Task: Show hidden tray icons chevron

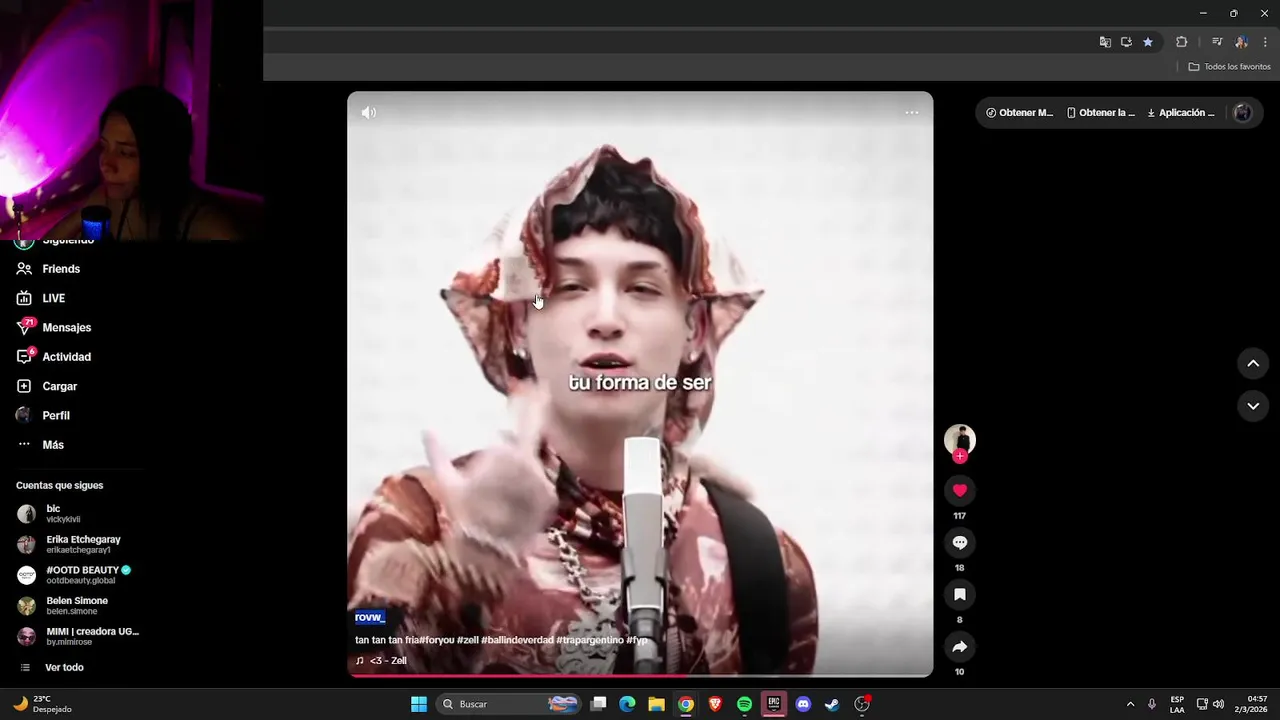Action: [1130, 704]
